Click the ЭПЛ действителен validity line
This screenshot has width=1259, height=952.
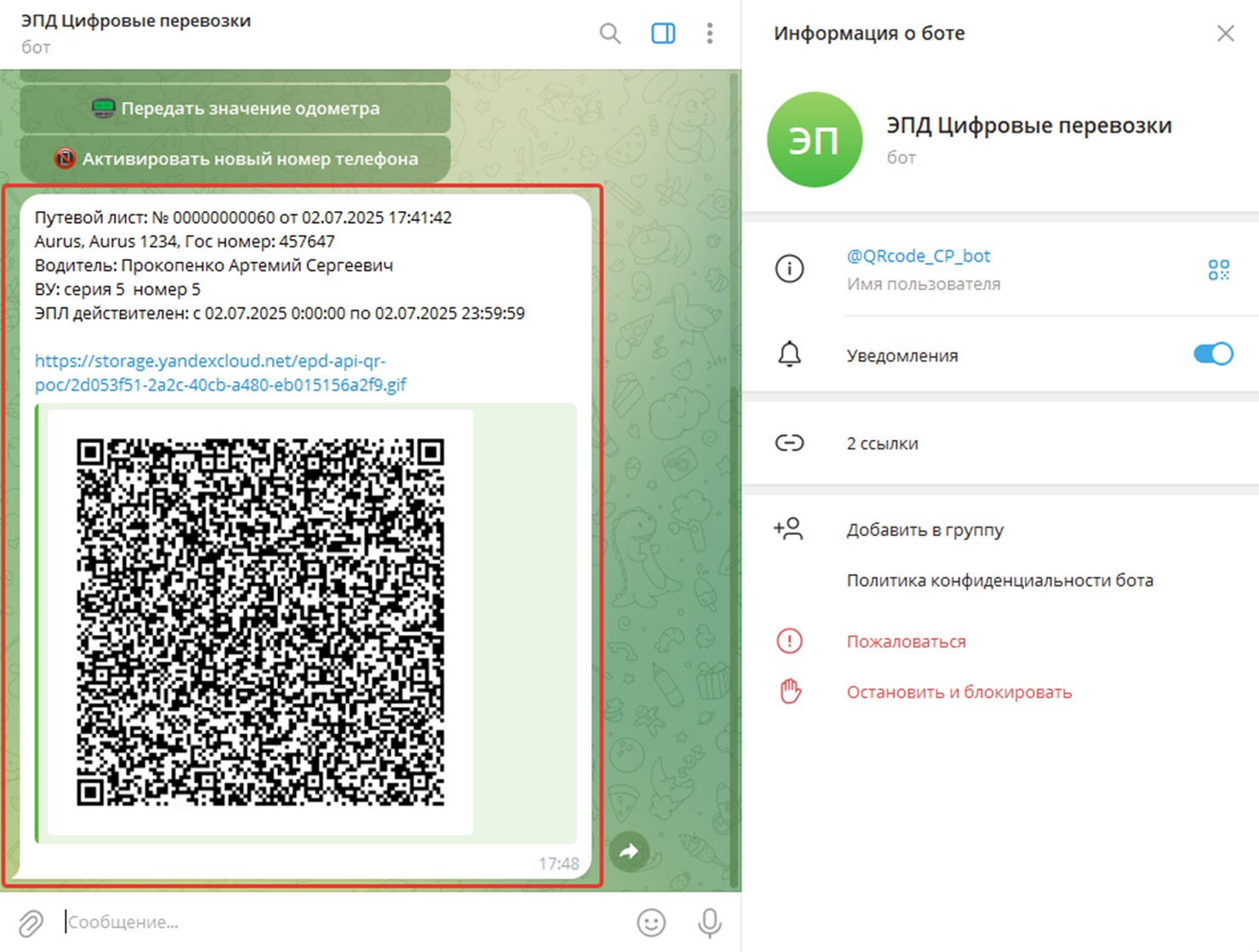[280, 313]
